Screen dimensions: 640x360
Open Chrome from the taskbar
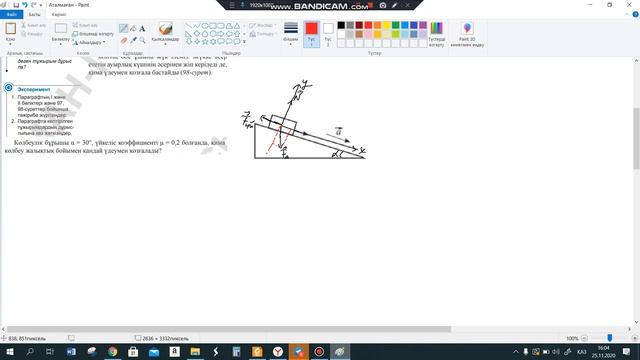click(x=113, y=351)
